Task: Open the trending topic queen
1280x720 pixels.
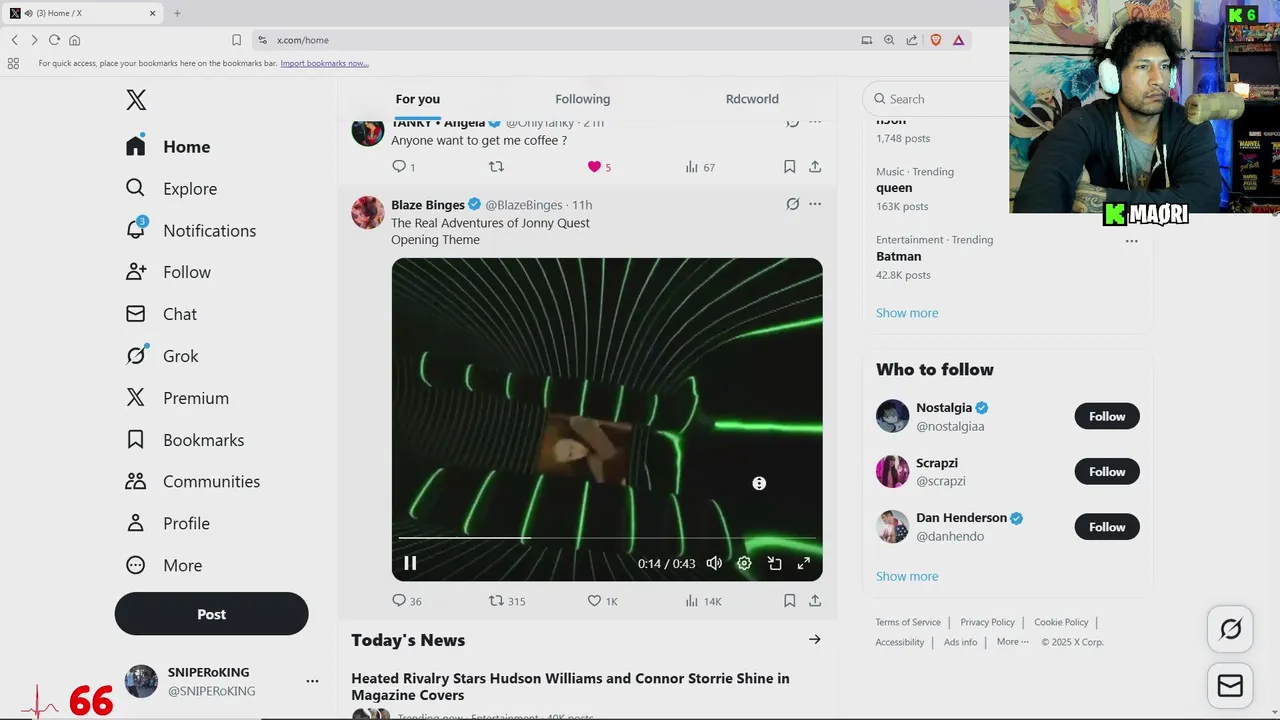Action: [x=894, y=188]
